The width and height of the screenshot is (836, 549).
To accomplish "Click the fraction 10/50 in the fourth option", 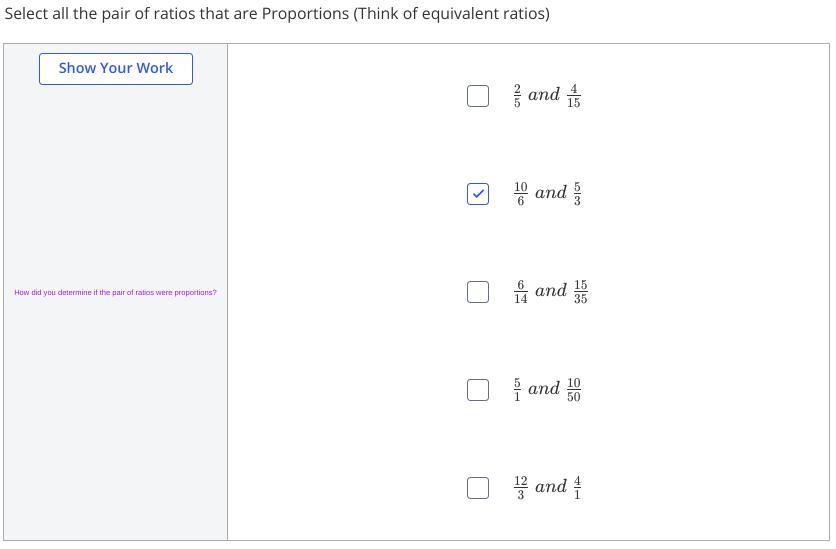I will 573,389.
